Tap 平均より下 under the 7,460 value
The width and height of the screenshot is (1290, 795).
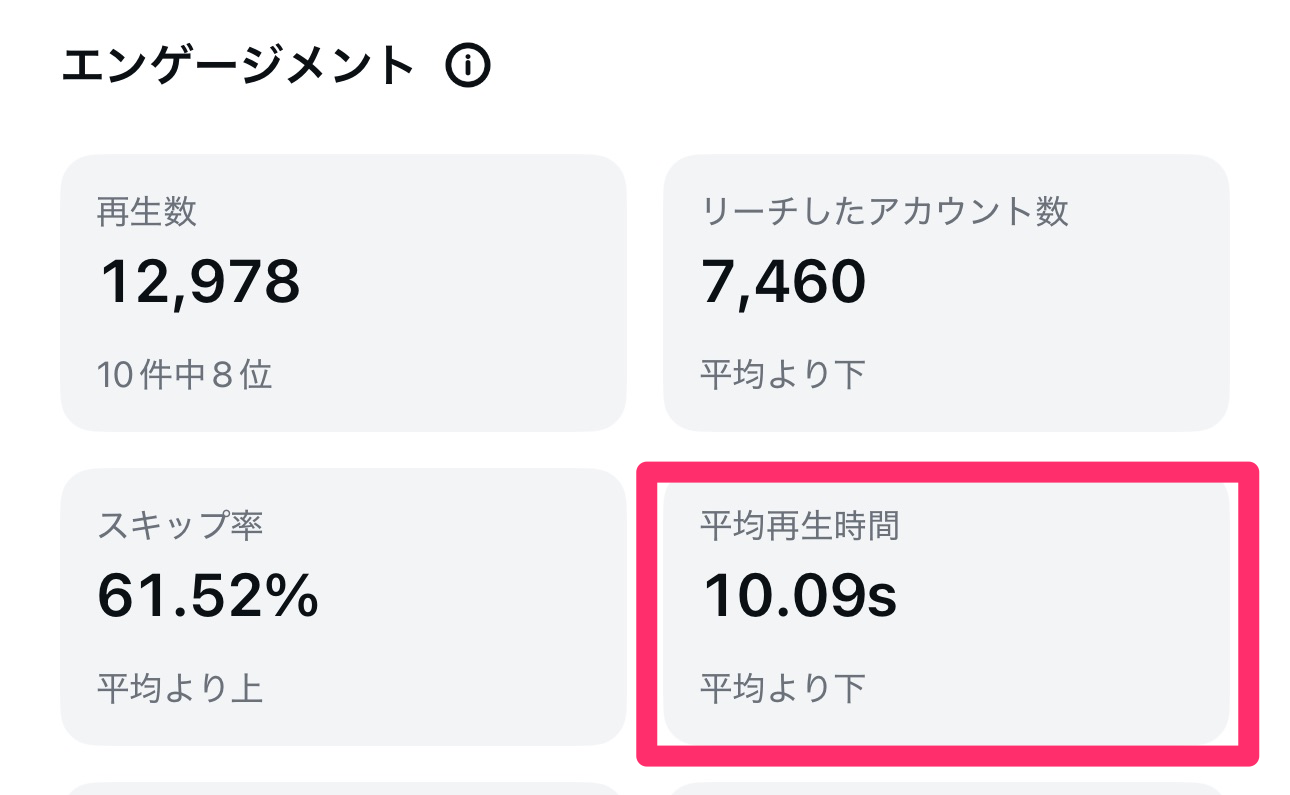[782, 375]
